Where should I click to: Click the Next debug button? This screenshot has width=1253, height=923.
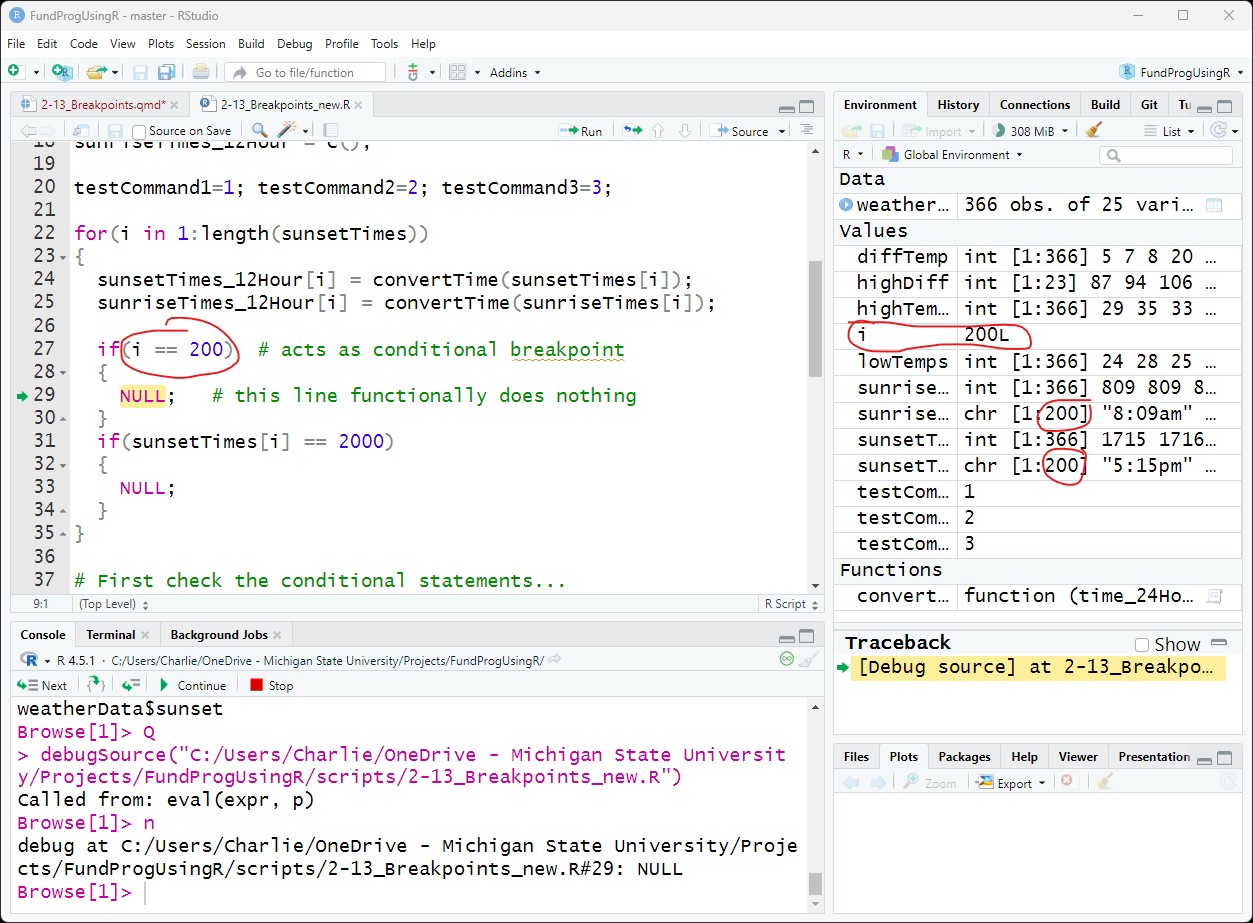pyautogui.click(x=42, y=685)
